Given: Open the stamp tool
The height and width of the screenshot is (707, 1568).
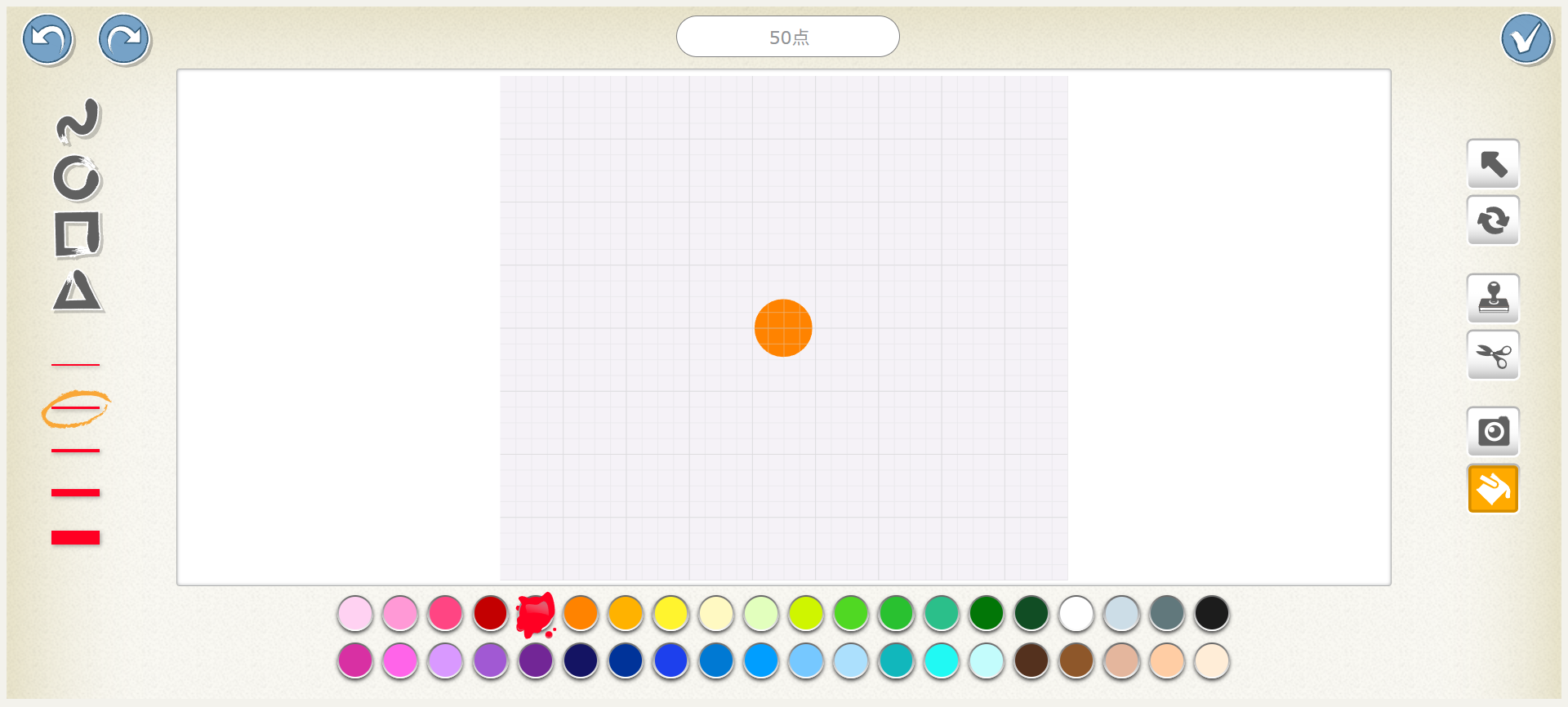Looking at the screenshot, I should [1493, 298].
